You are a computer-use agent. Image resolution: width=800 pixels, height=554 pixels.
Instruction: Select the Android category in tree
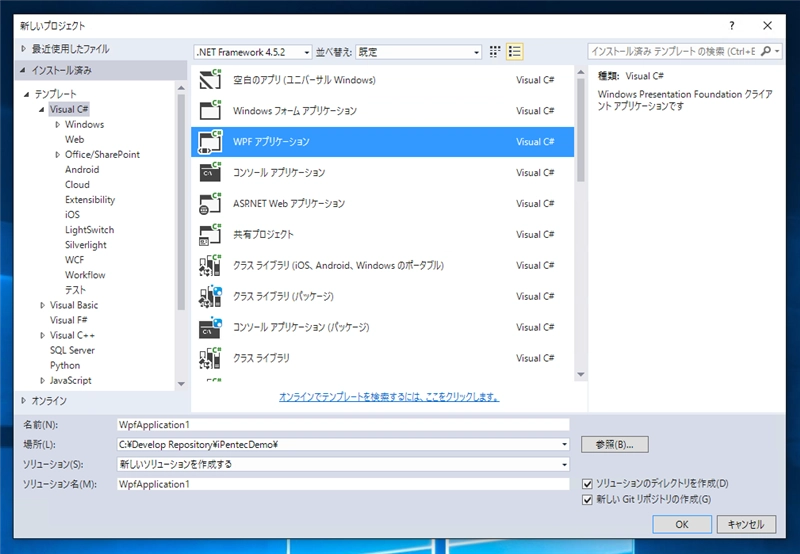point(82,169)
